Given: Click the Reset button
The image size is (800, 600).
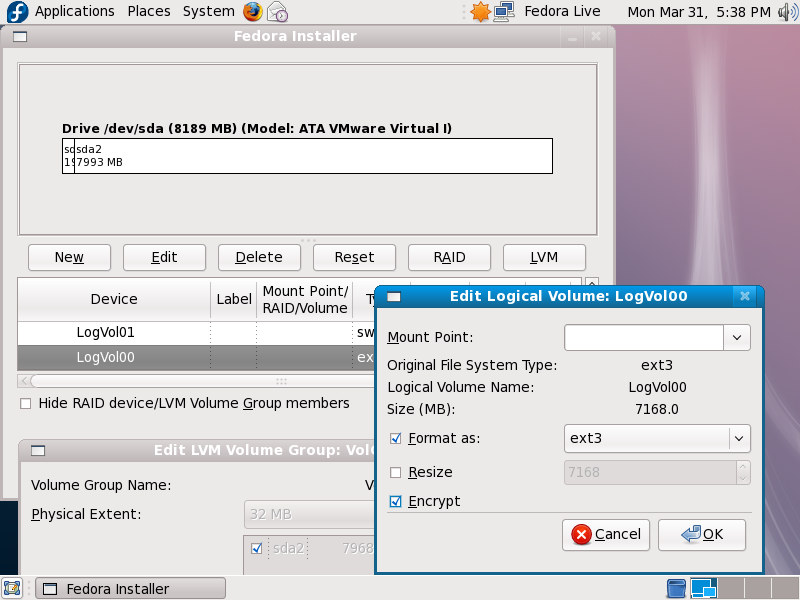Looking at the screenshot, I should point(354,257).
